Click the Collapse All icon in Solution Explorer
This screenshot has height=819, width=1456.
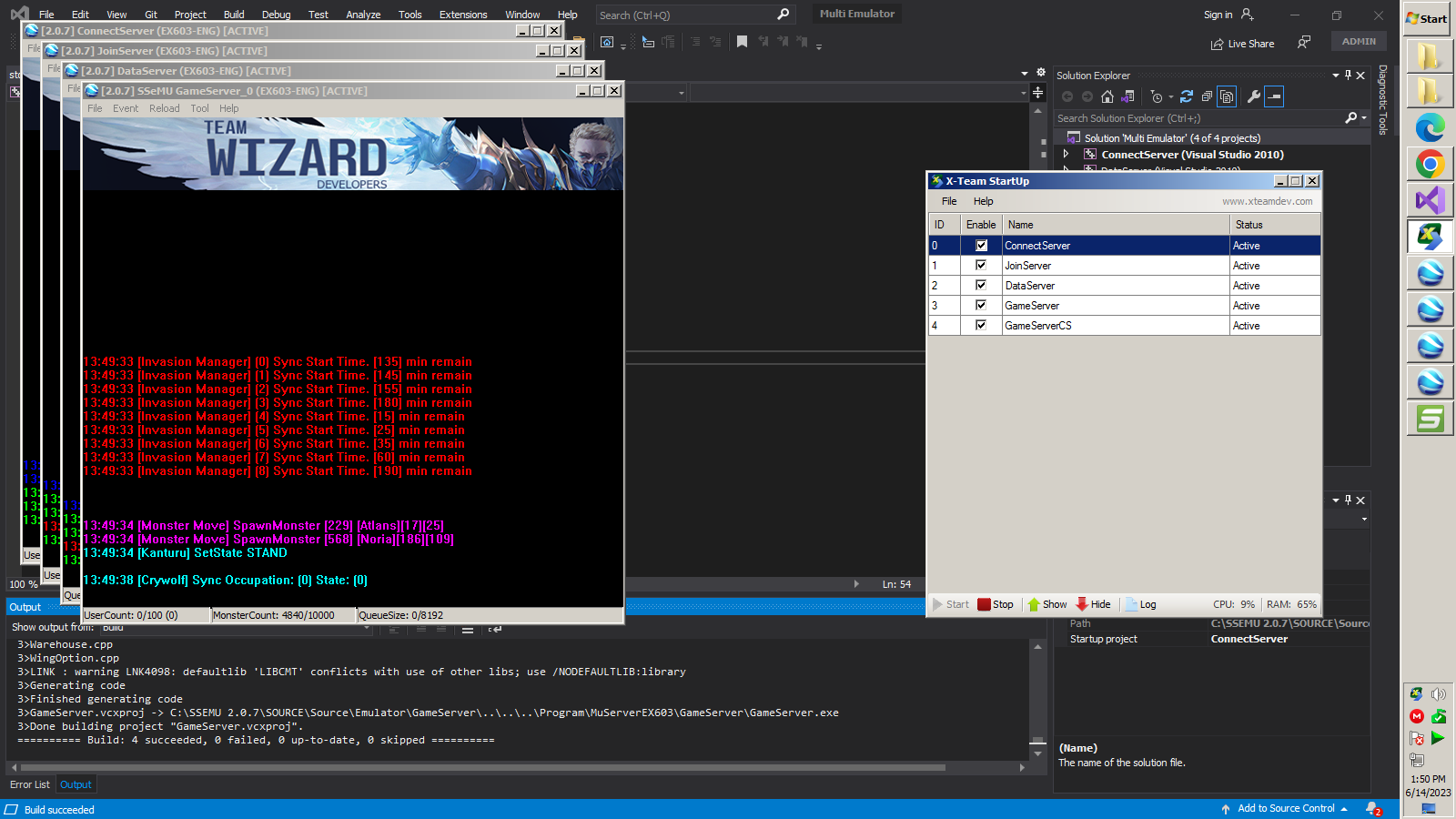click(x=1207, y=96)
